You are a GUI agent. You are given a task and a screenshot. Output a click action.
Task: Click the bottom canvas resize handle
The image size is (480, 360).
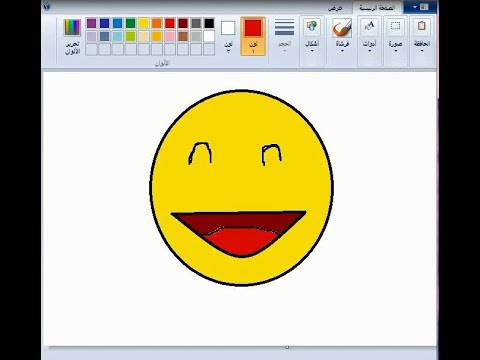coord(287,347)
